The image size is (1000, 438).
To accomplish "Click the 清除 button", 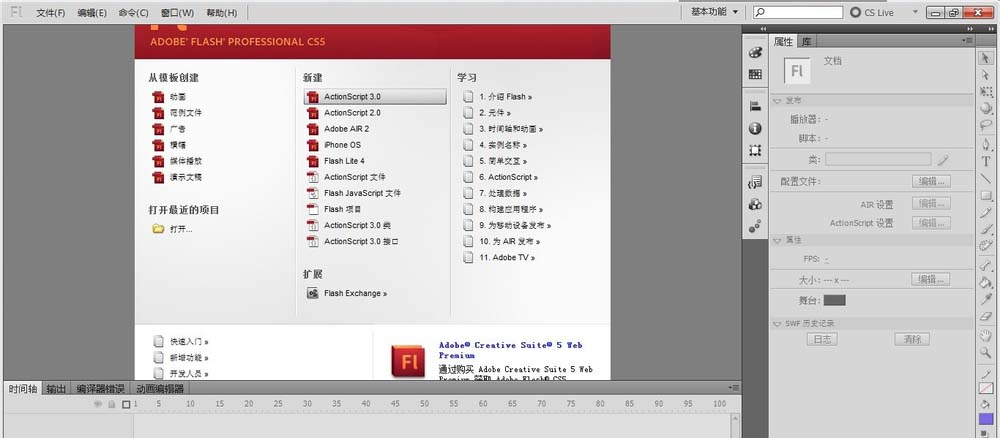I will (912, 339).
